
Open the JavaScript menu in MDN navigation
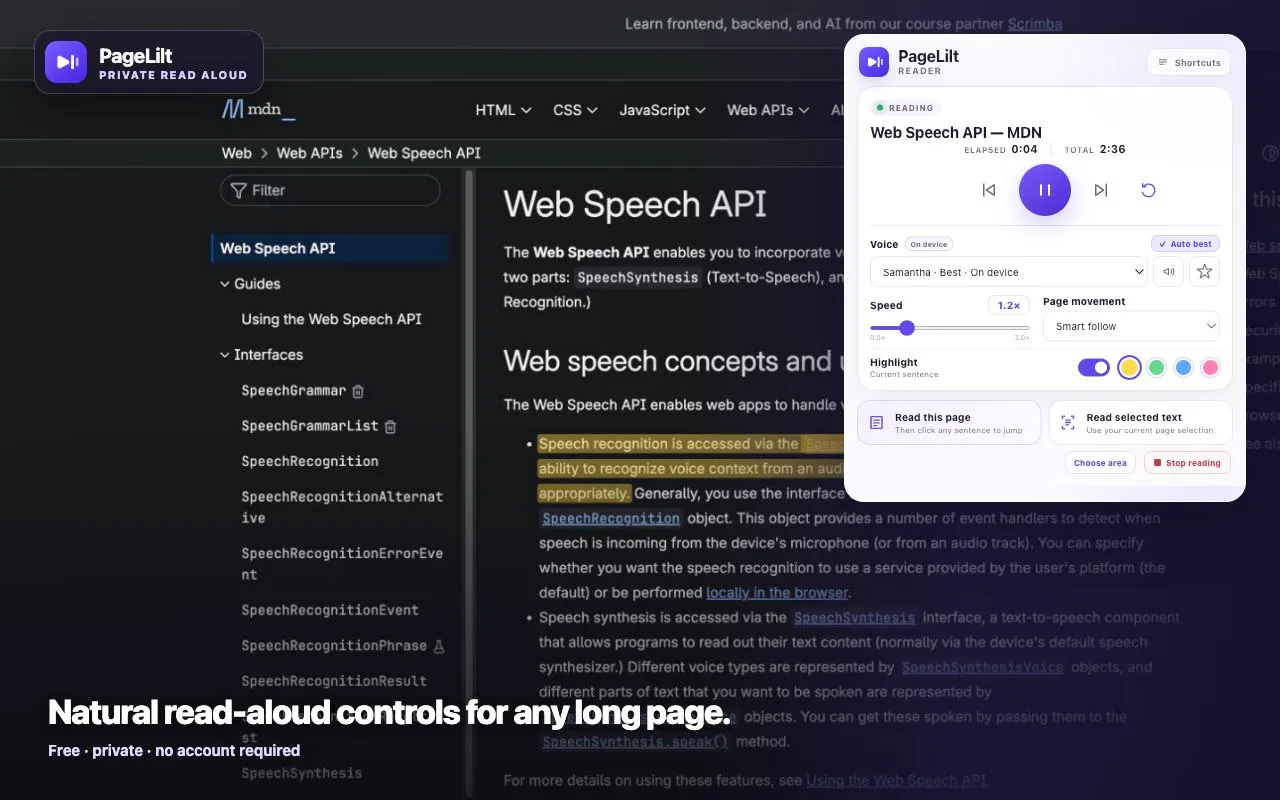point(662,110)
